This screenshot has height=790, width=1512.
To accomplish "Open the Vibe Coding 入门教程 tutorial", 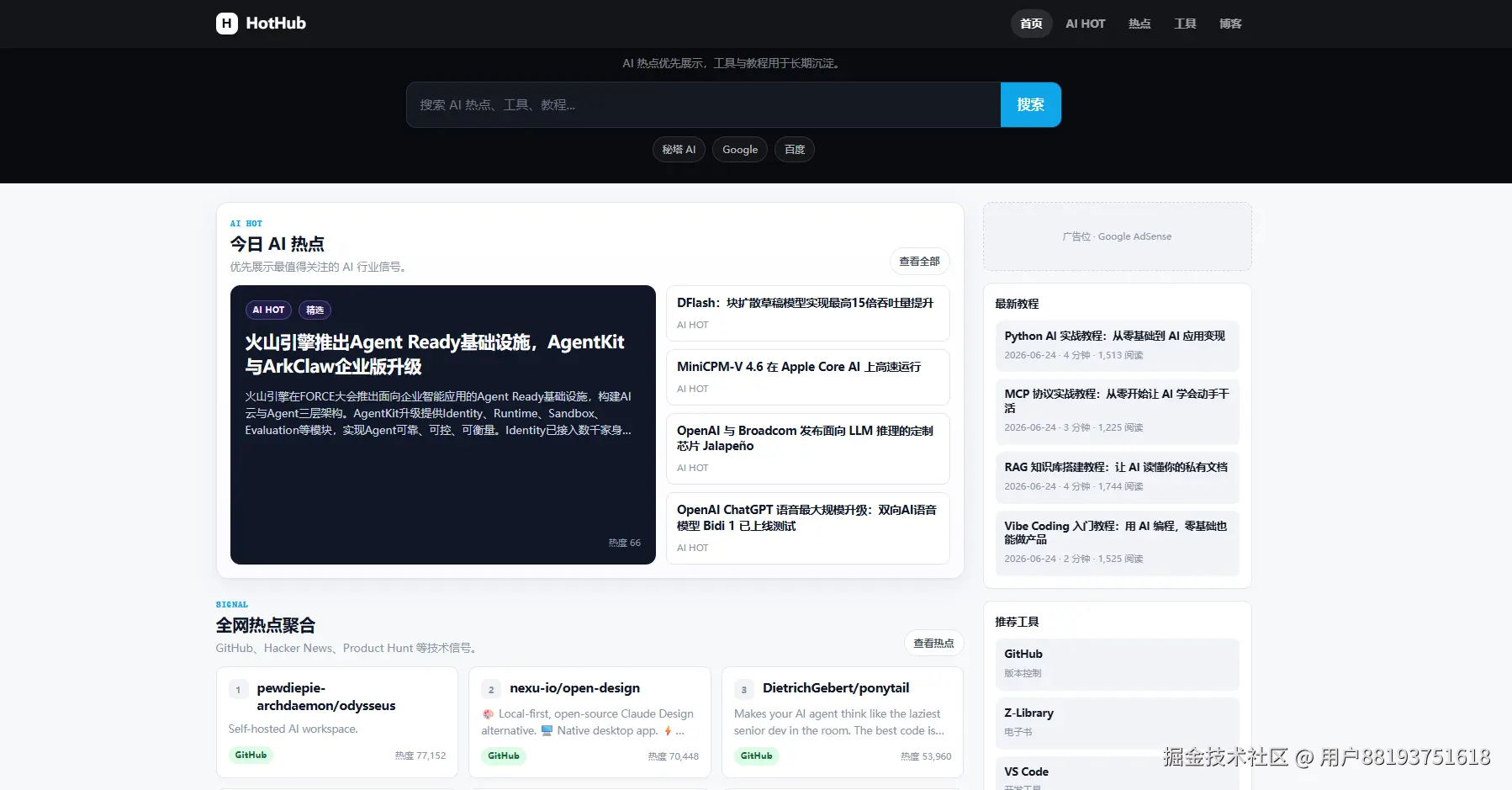I will 1117,543.
